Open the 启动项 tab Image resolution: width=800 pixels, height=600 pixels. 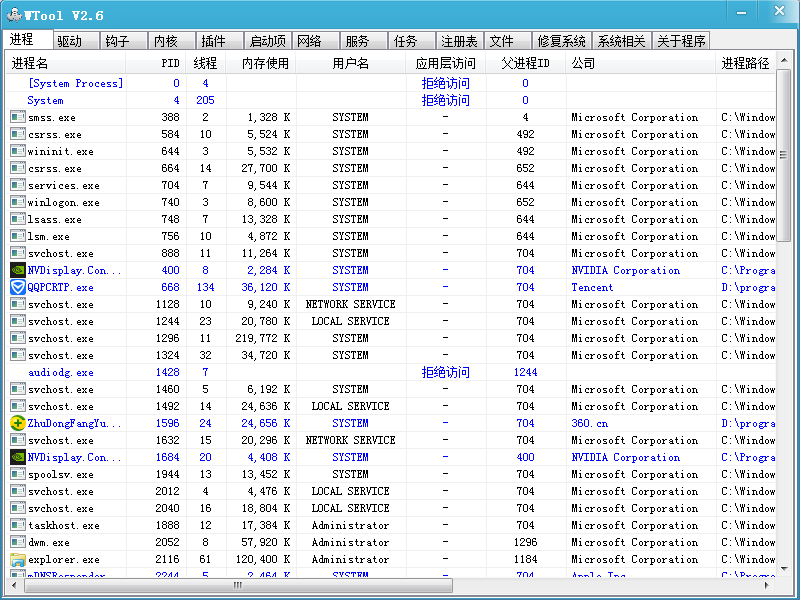[x=268, y=41]
